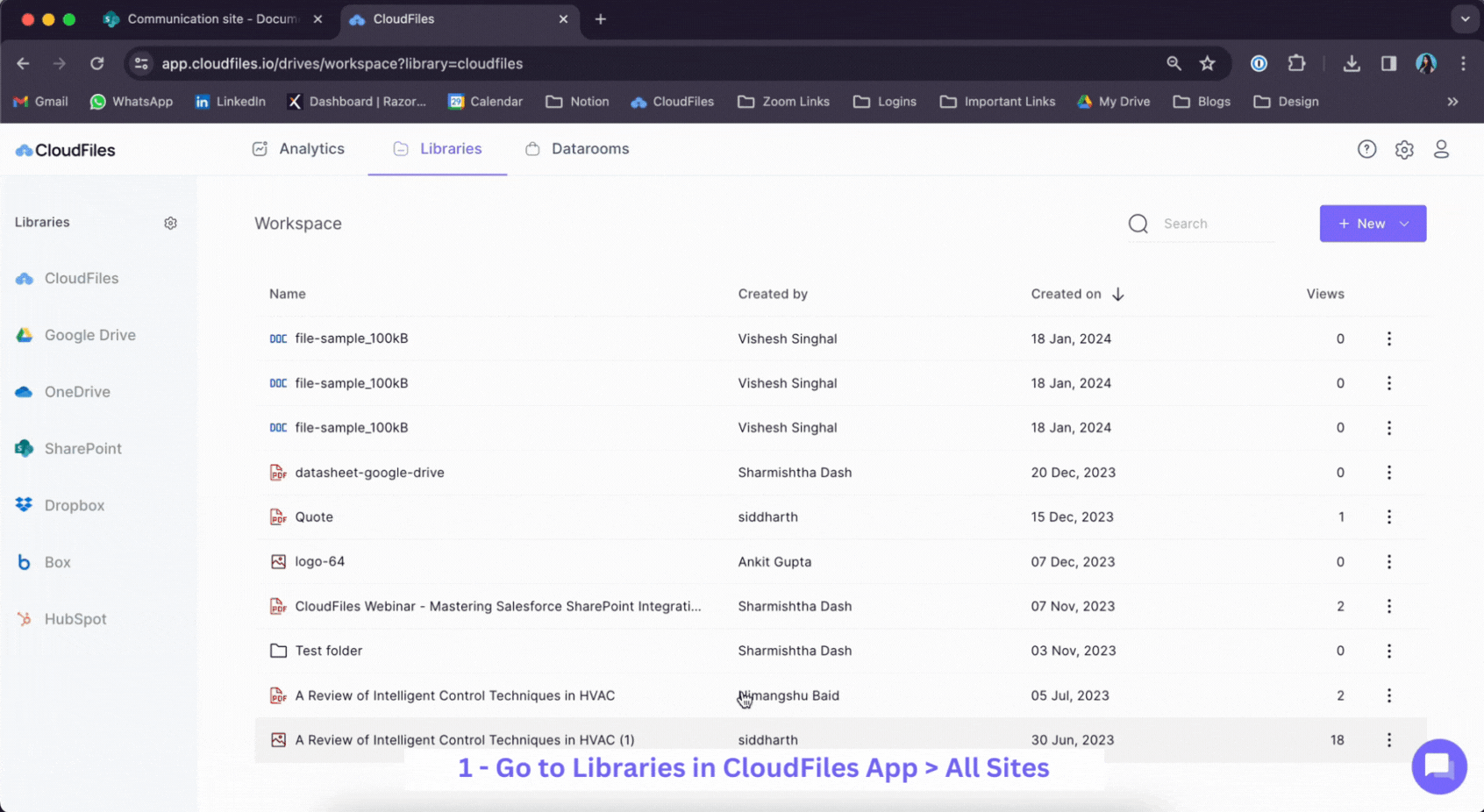Open the Datarooms tab
Screen dimensions: 1484x812
577,149
